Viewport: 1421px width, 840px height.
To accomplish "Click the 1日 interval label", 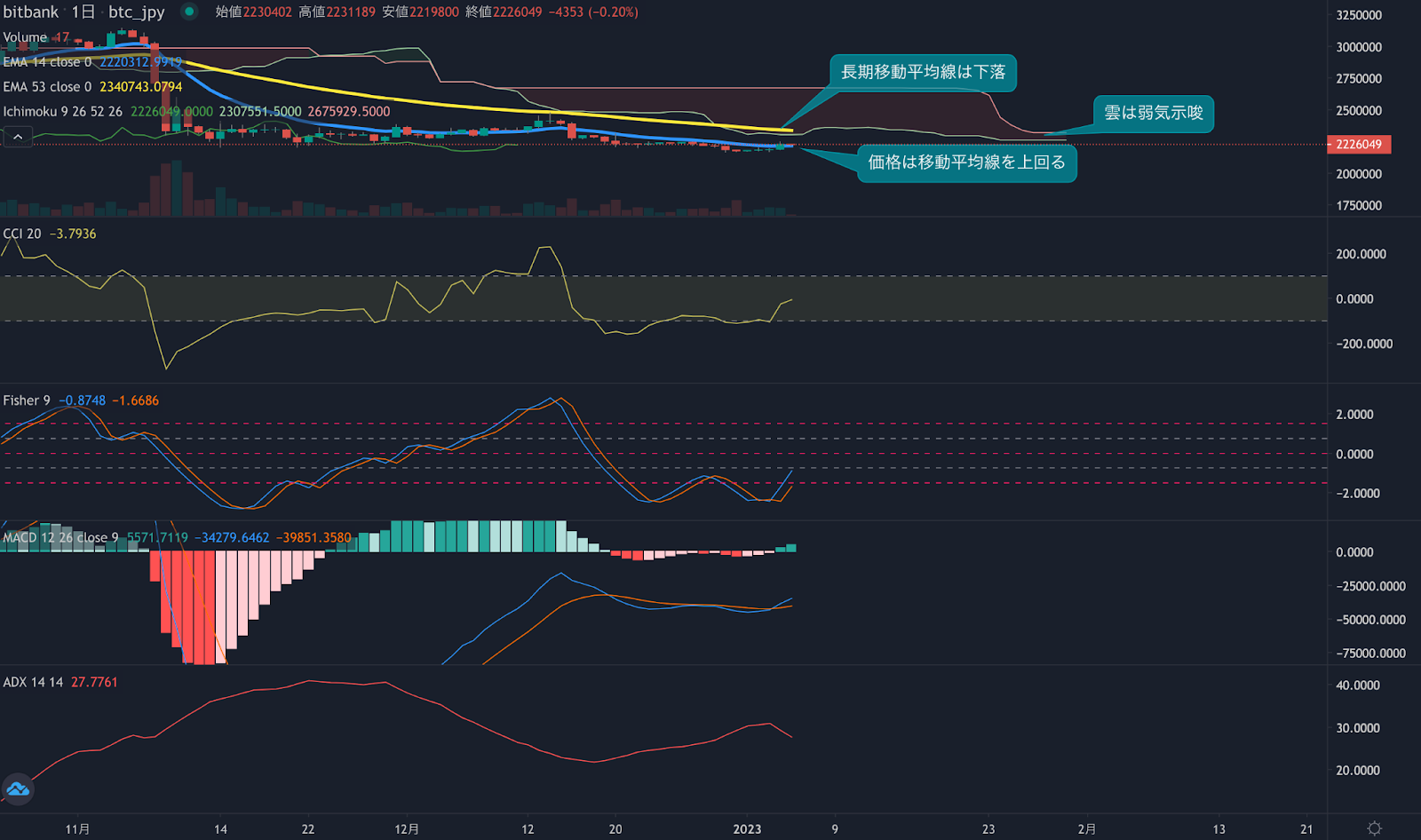I will point(83,12).
